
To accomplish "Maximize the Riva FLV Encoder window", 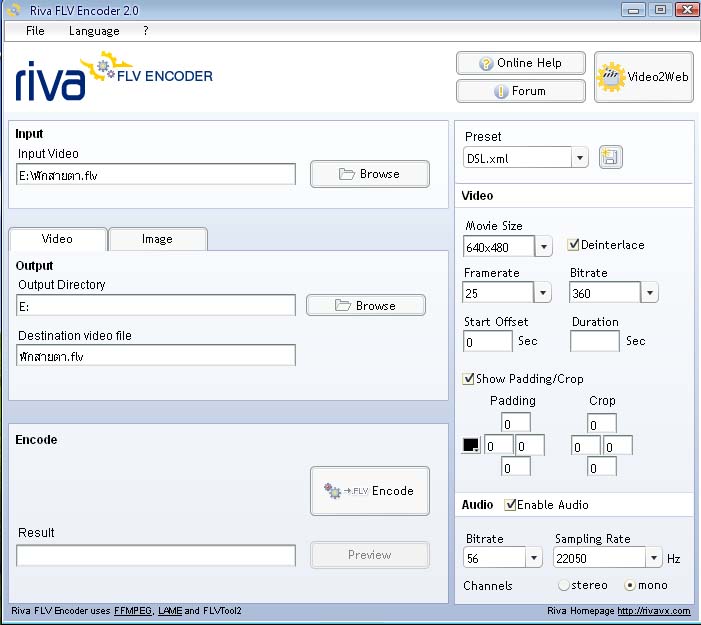I will click(x=660, y=10).
